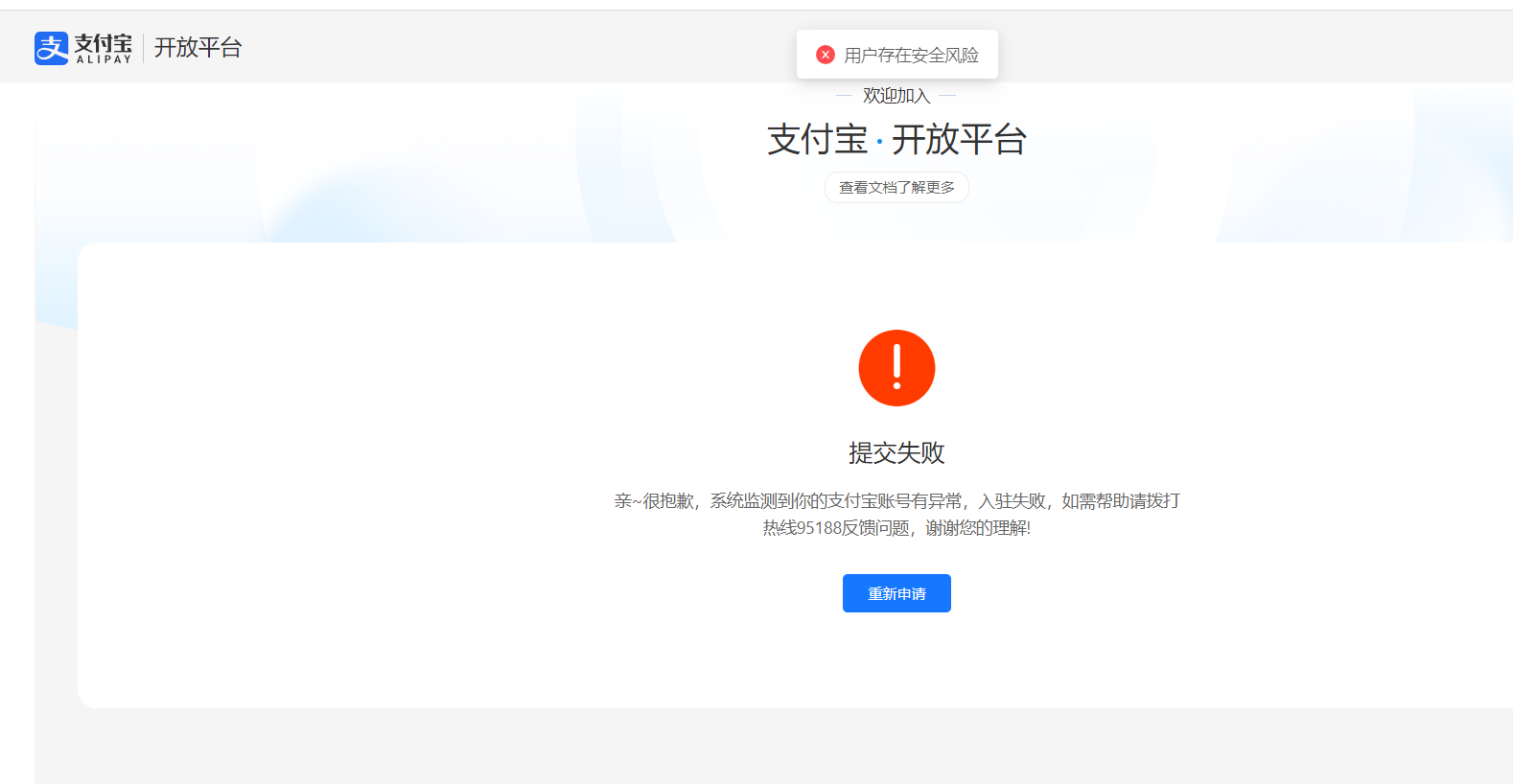
Task: Click the blue dot in the main heading
Action: pyautogui.click(x=879, y=143)
